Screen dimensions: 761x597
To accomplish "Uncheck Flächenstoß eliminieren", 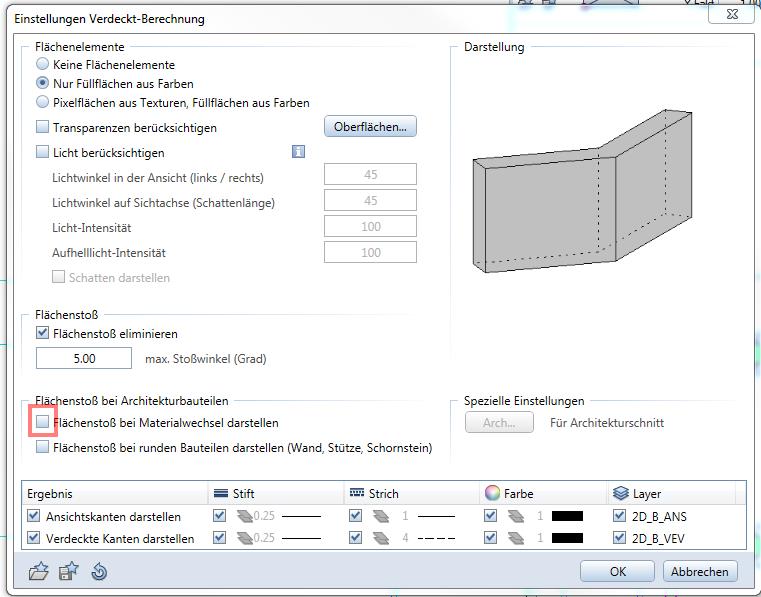I will point(42,333).
